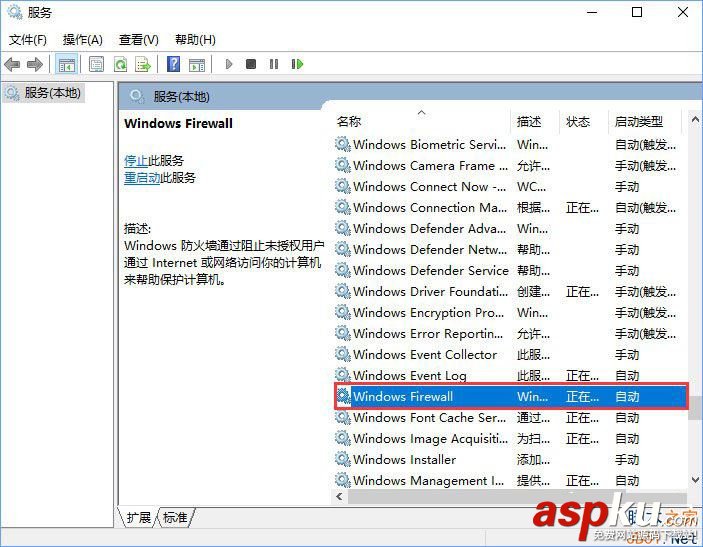Viewport: 703px width, 547px height.
Task: Select the Windows Connection Manager service name
Action: tap(430, 208)
